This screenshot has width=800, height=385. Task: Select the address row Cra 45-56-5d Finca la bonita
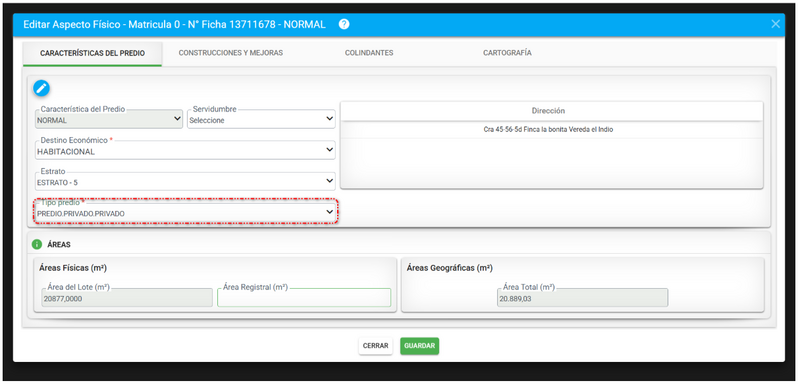pos(551,130)
